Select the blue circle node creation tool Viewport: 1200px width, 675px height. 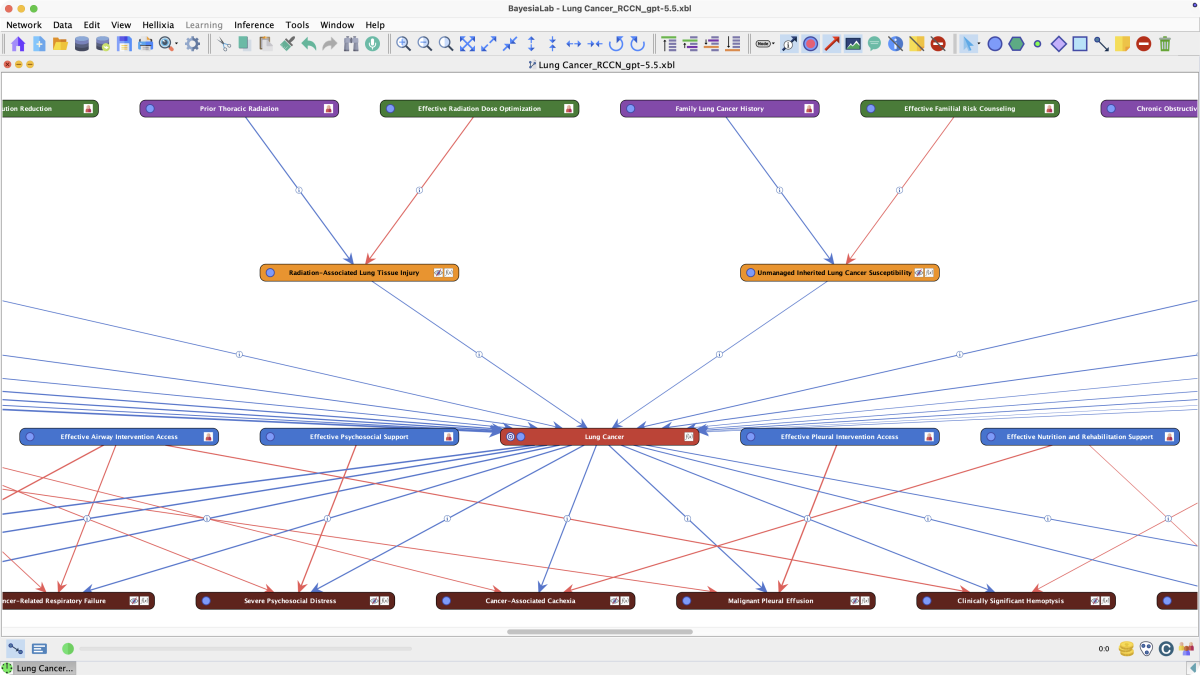pyautogui.click(x=995, y=44)
